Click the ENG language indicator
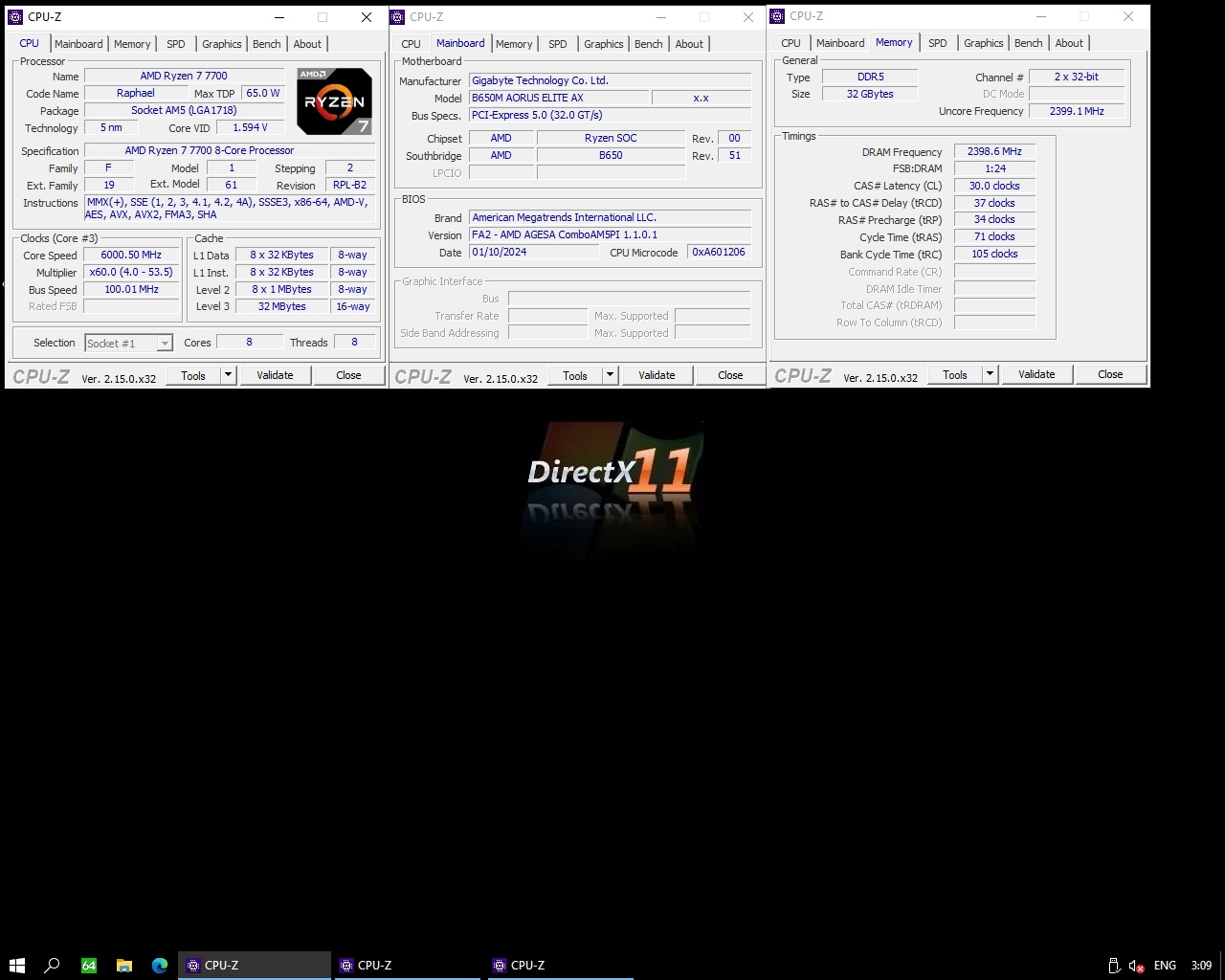The height and width of the screenshot is (980, 1225). (1165, 966)
